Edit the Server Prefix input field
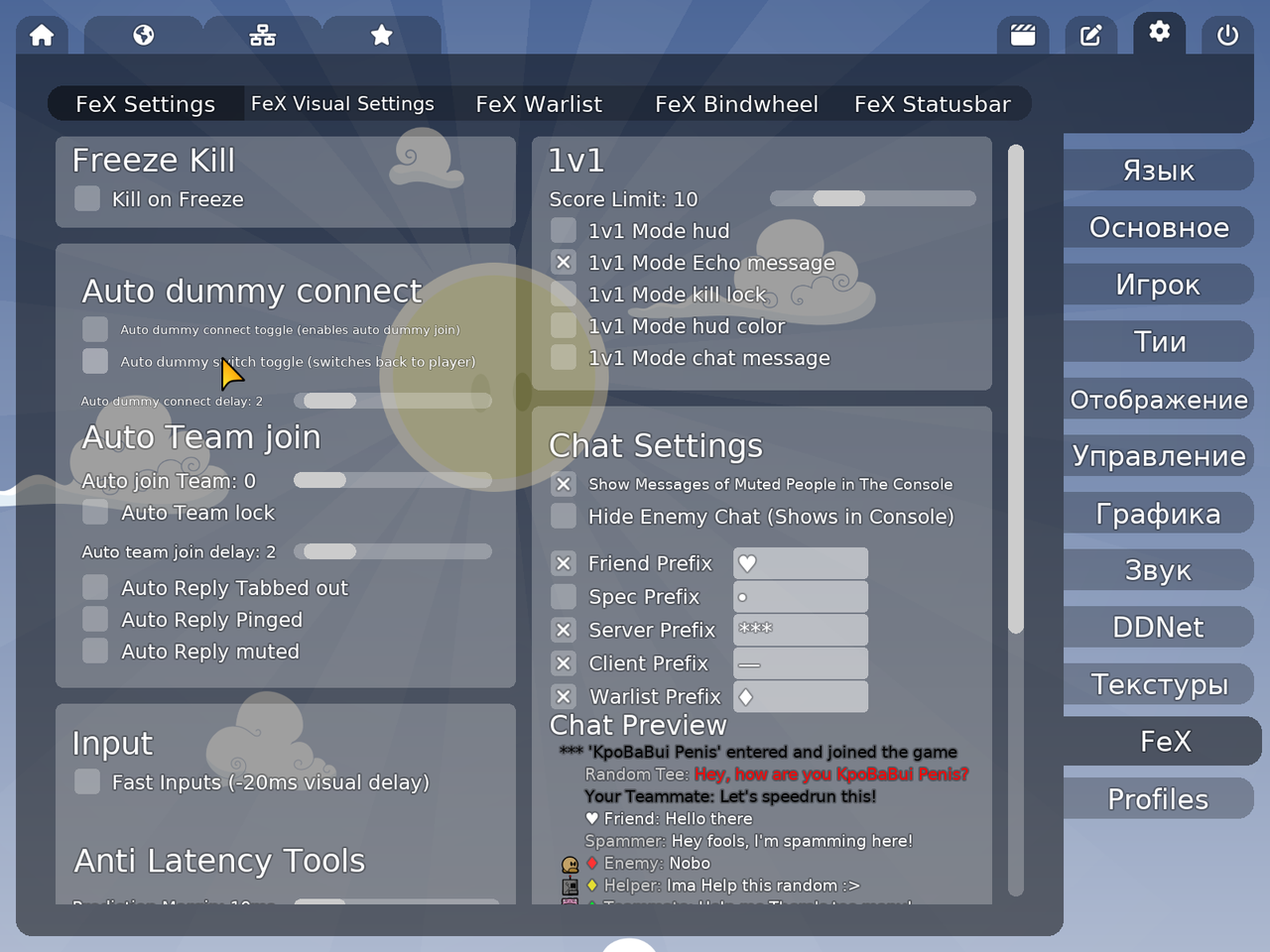The image size is (1270, 952). coord(801,630)
